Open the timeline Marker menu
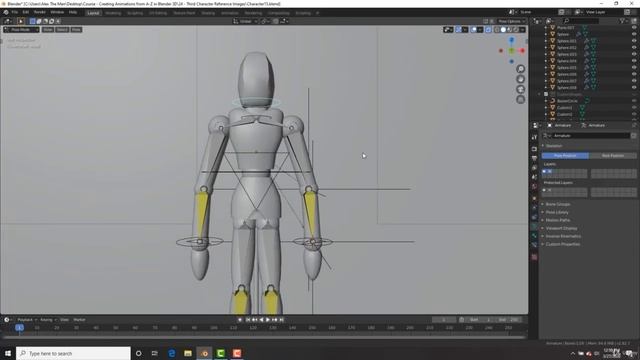The height and width of the screenshot is (360, 640). tap(79, 320)
